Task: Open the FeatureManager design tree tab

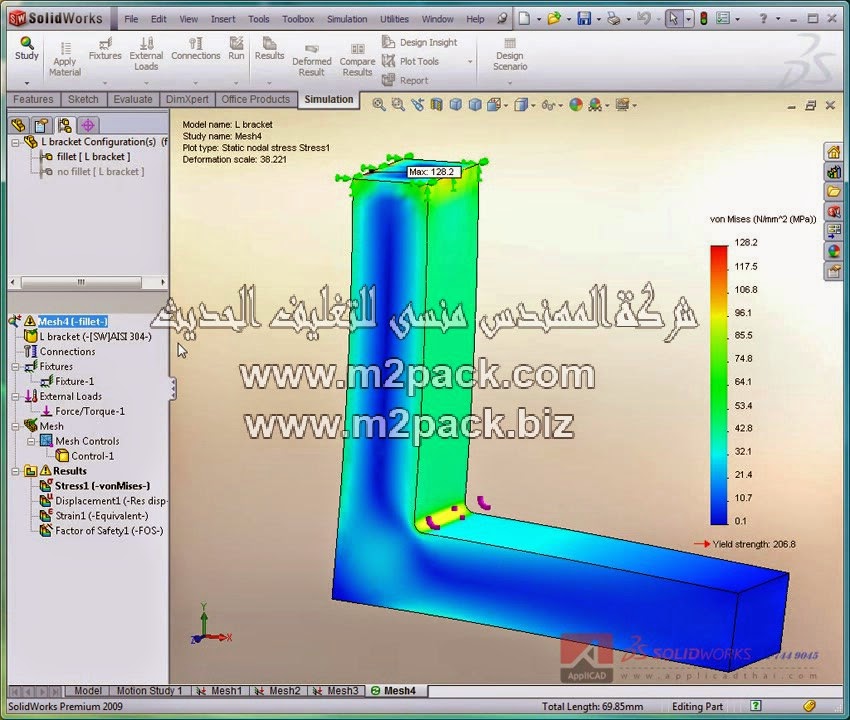Action: click(18, 126)
